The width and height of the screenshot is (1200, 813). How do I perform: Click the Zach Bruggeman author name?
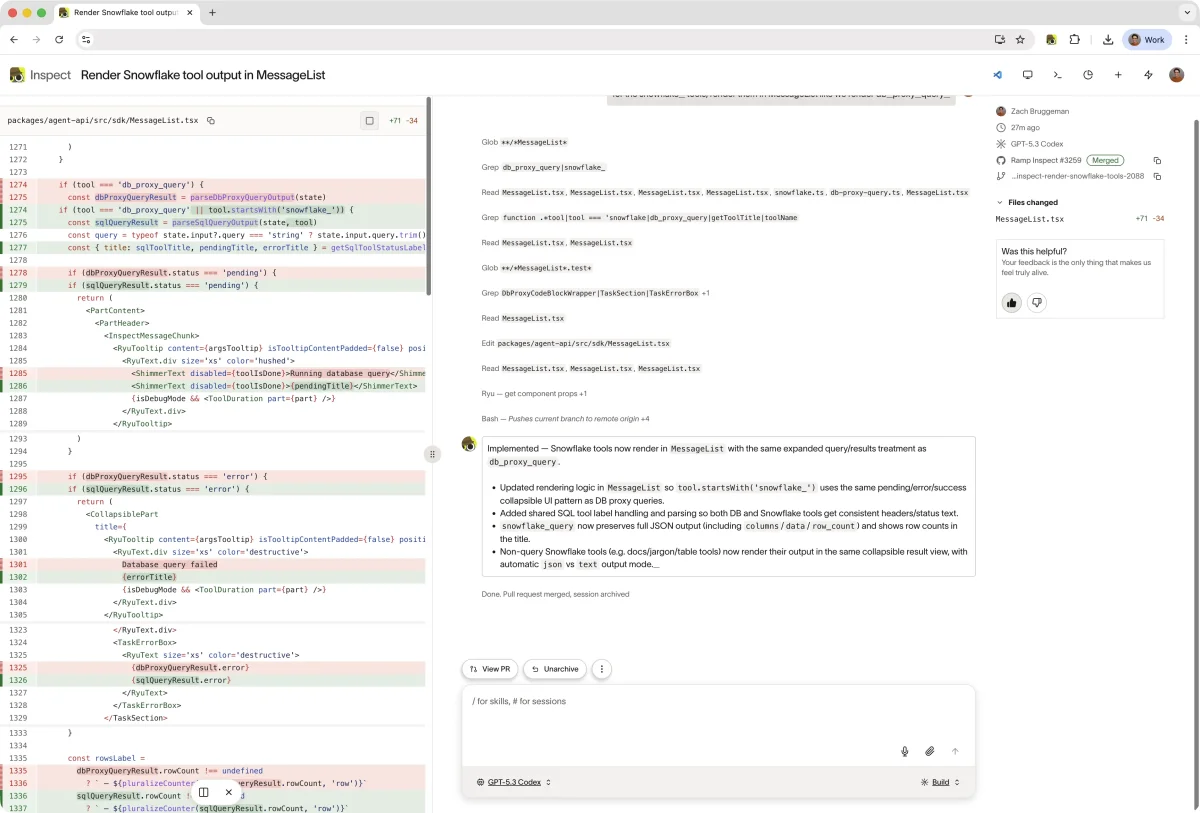(1039, 111)
